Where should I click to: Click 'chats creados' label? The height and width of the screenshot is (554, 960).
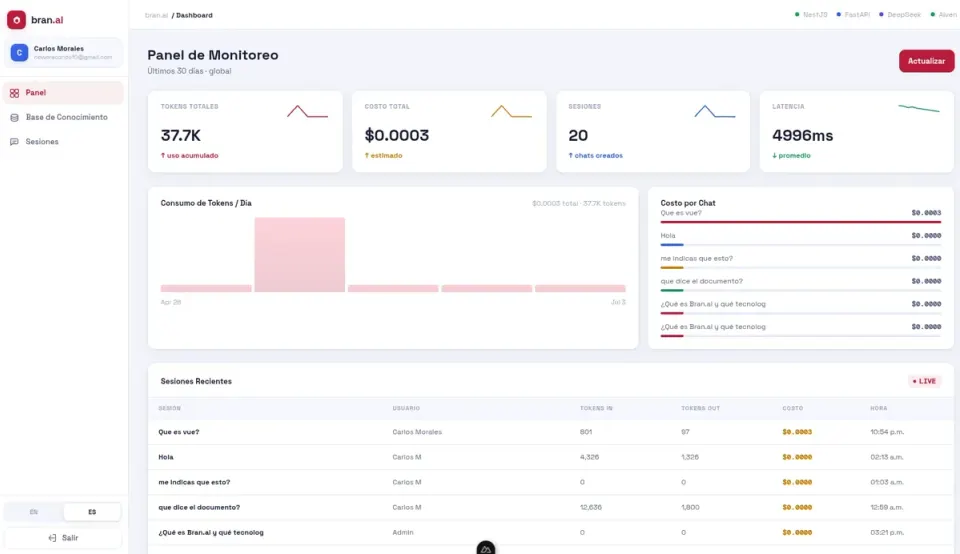(598, 155)
